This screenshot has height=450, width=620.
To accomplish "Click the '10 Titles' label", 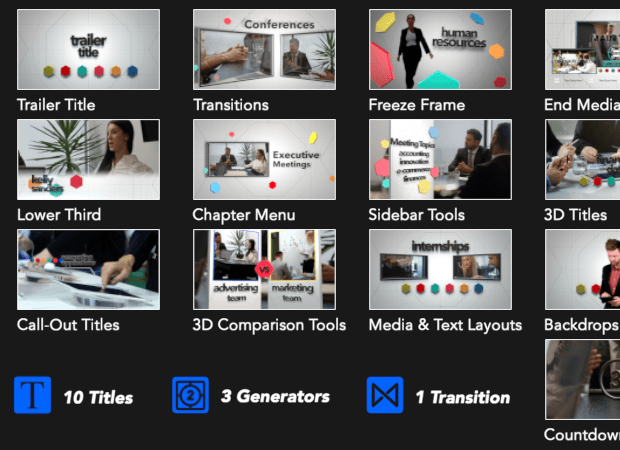I will [x=98, y=397].
